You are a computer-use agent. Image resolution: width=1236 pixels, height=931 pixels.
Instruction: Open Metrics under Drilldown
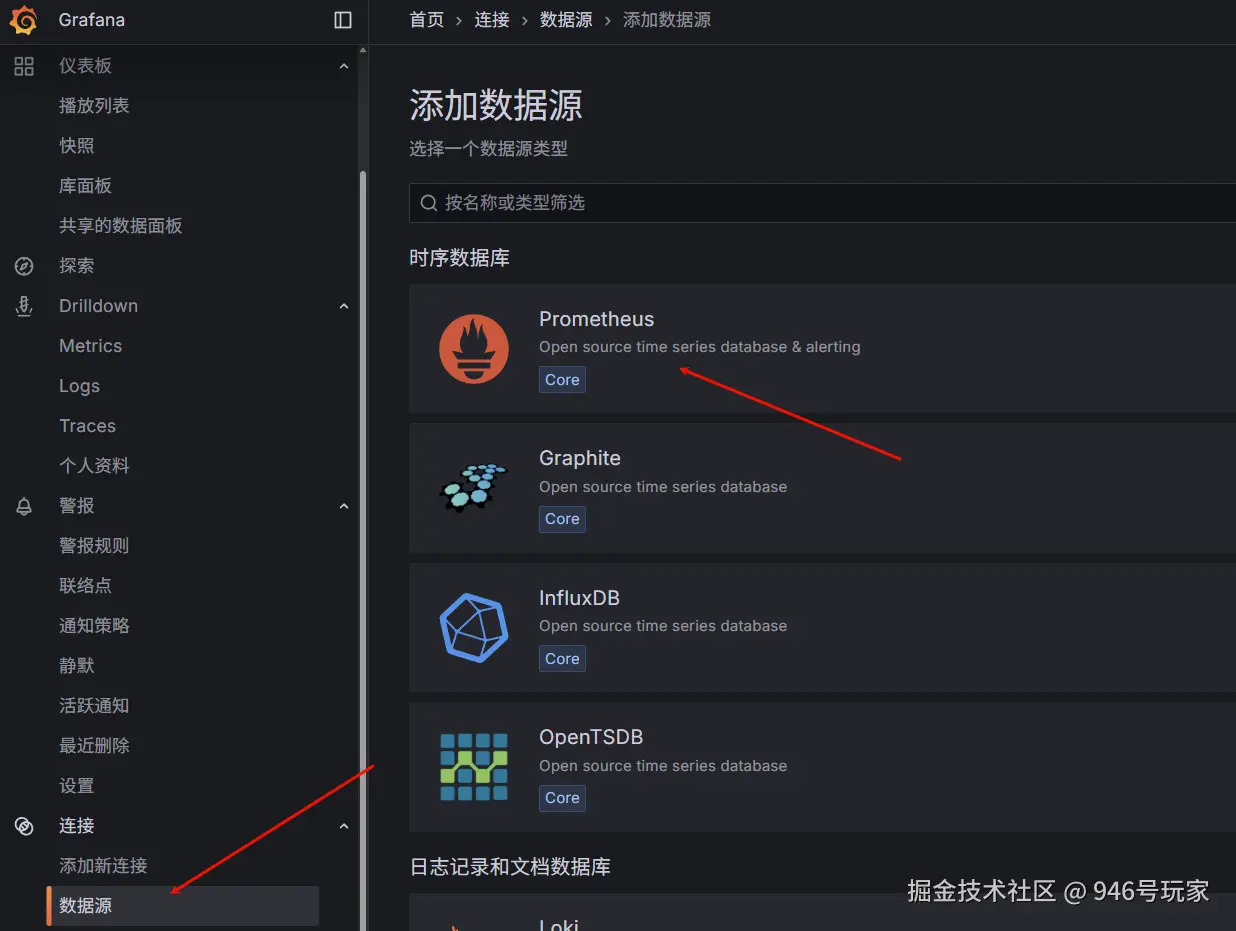[x=90, y=346]
